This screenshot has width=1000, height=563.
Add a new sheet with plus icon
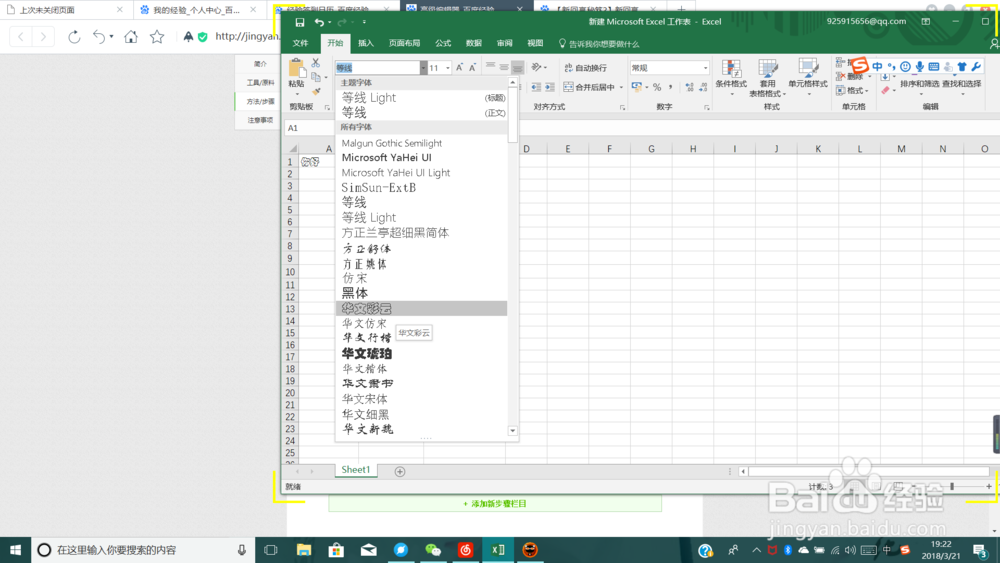coord(400,472)
